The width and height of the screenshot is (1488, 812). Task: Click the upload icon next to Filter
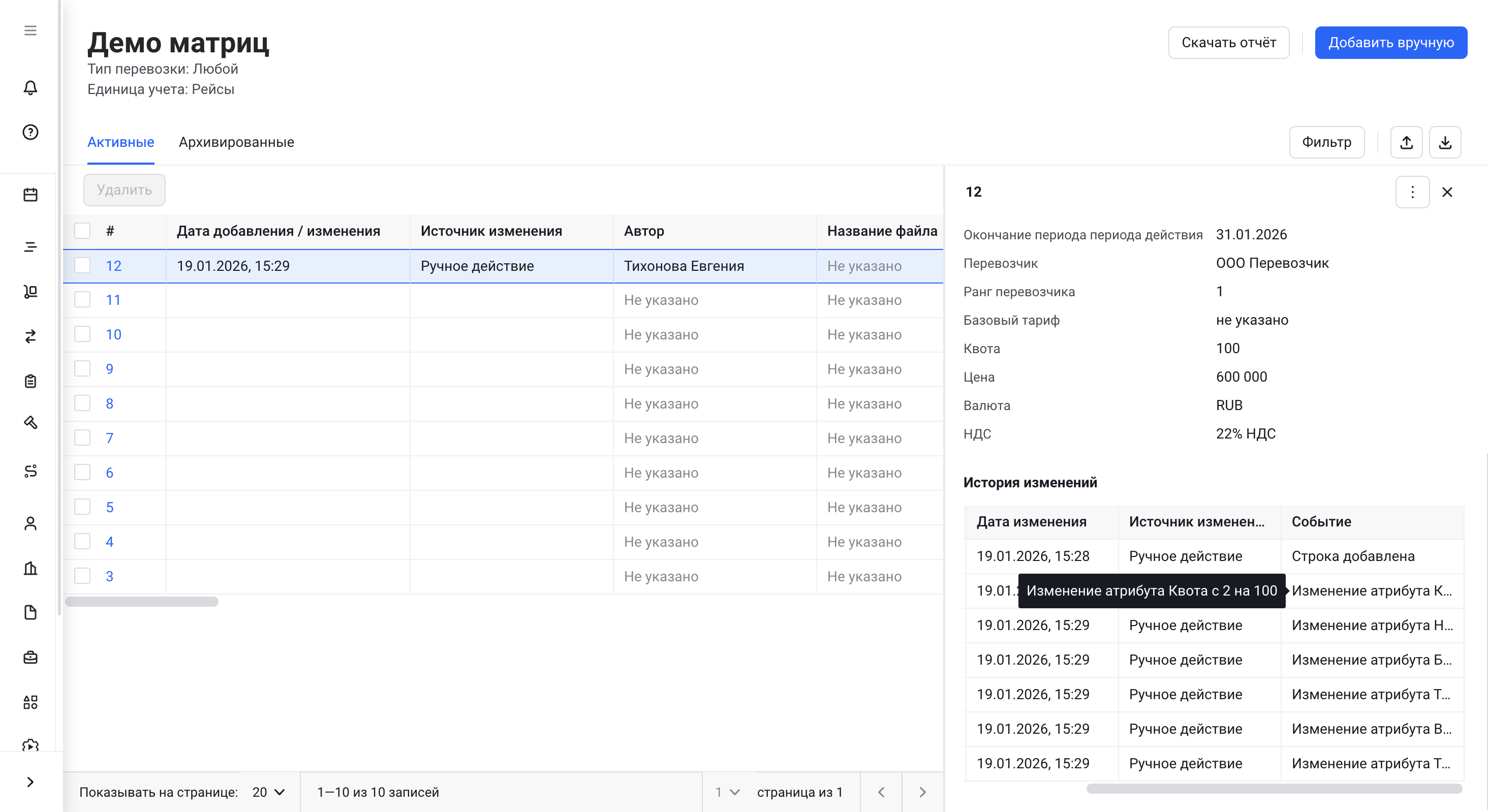[1406, 142]
